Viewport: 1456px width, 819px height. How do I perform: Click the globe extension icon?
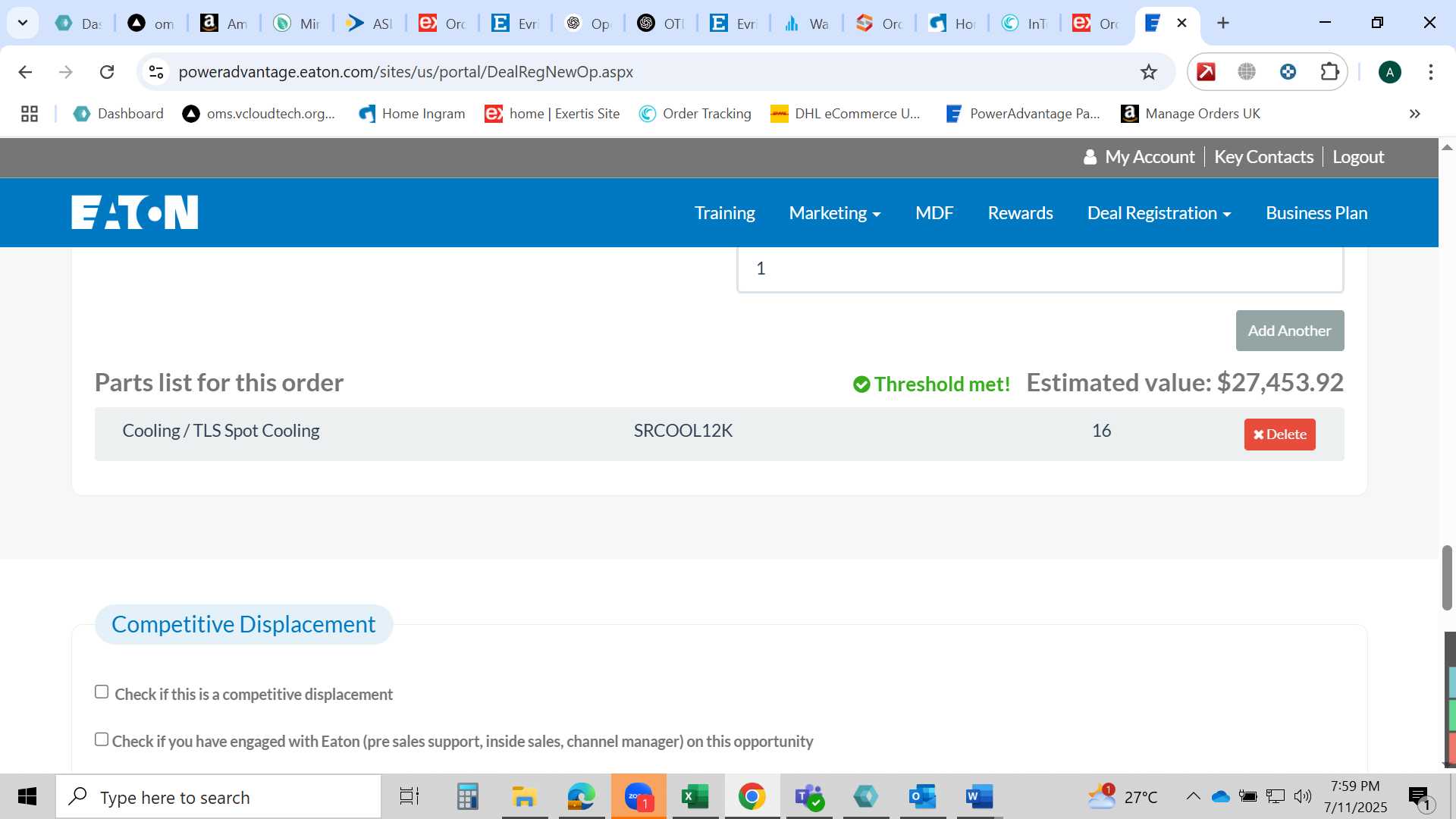click(x=1247, y=72)
